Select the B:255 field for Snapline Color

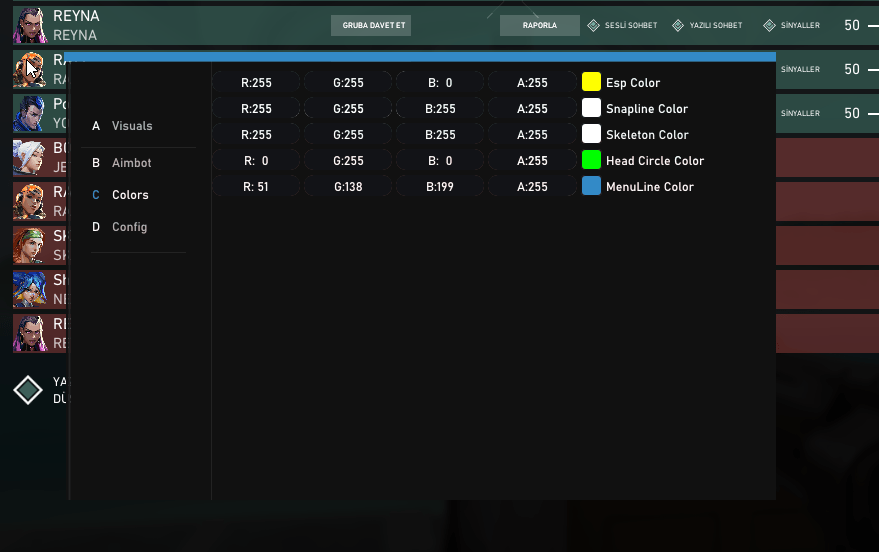coord(440,109)
